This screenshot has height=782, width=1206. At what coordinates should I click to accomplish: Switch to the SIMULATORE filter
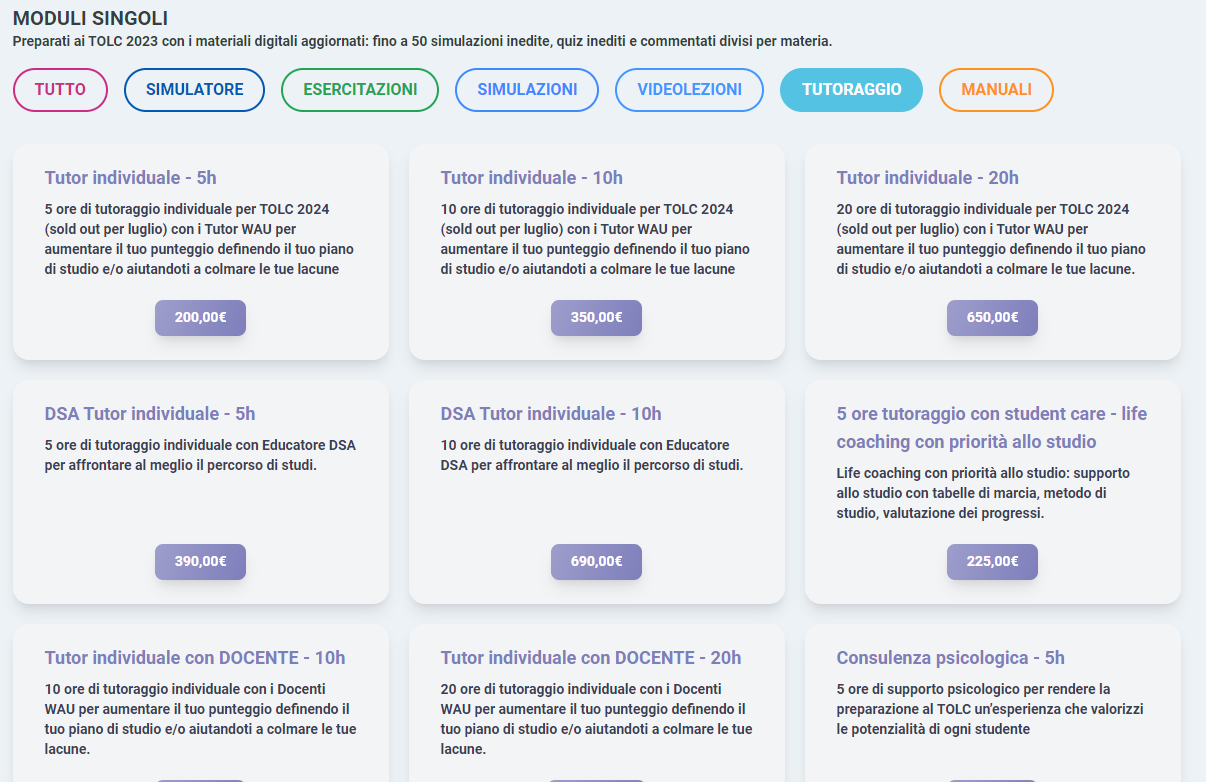(194, 89)
